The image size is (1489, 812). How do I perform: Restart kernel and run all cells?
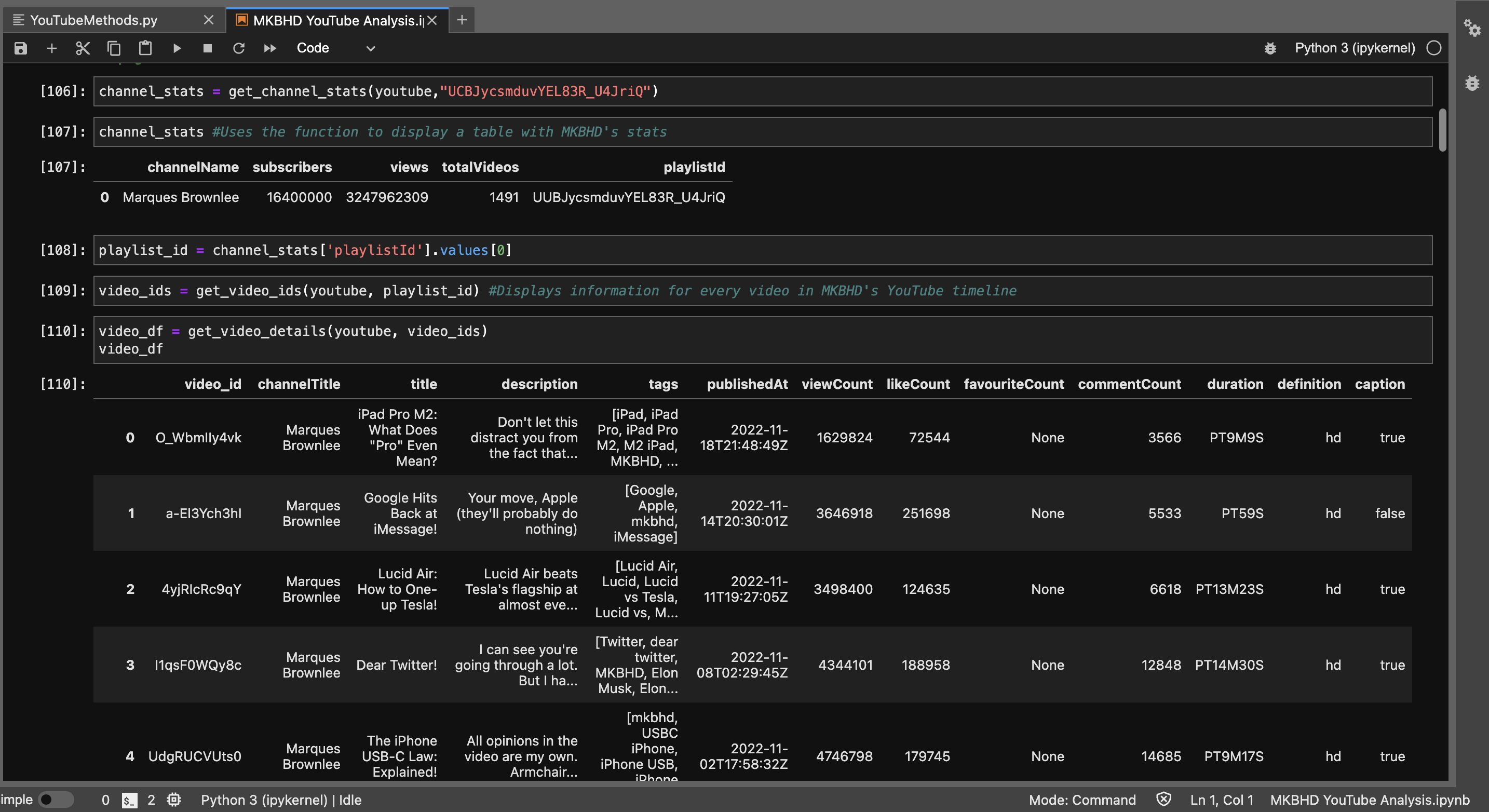click(269, 49)
